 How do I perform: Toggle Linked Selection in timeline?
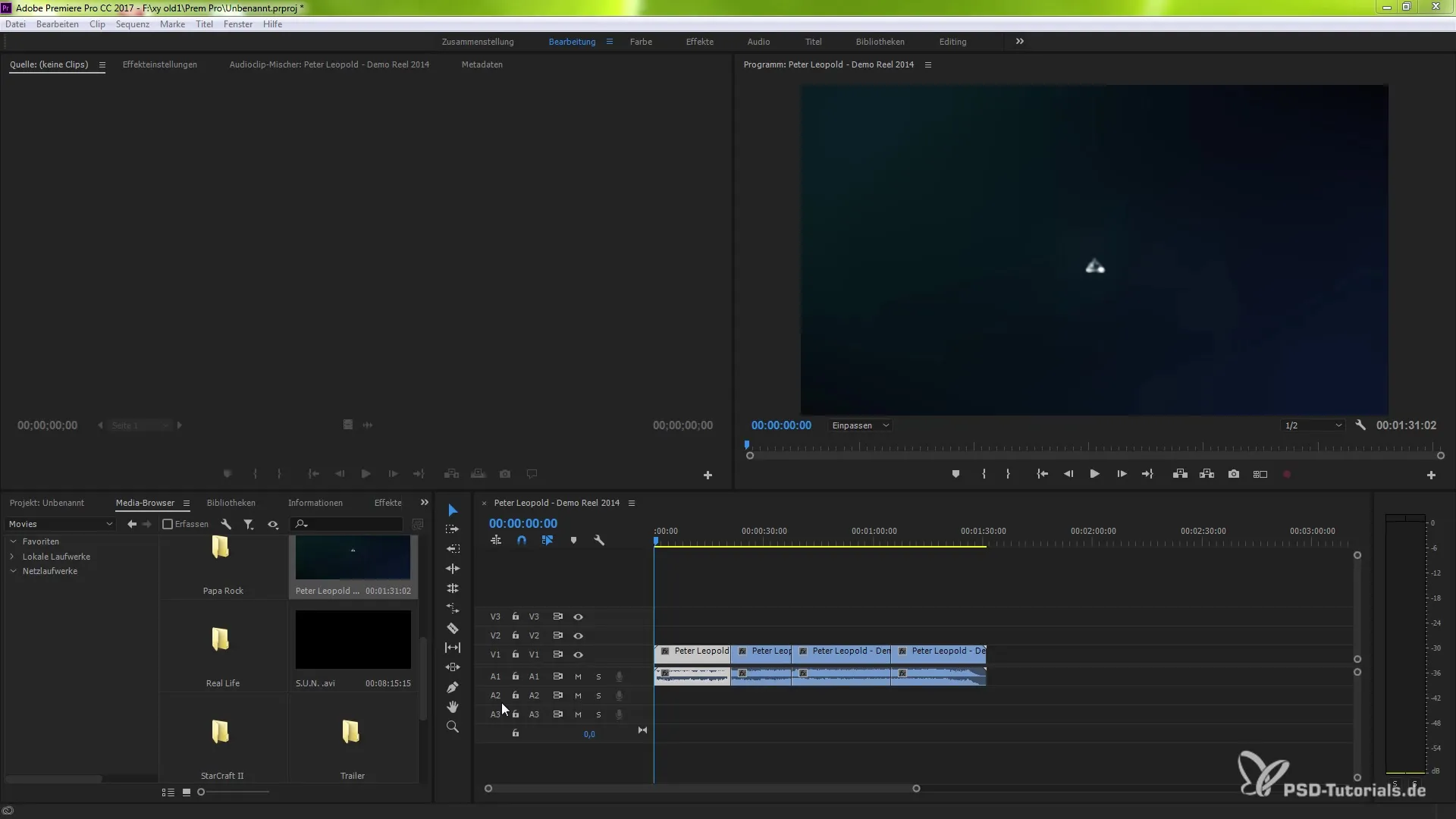click(548, 541)
